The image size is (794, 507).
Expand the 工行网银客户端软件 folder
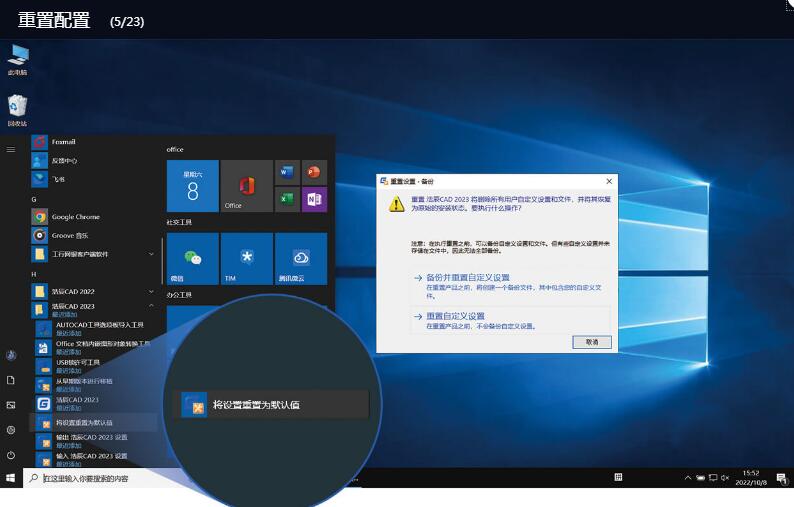93,254
